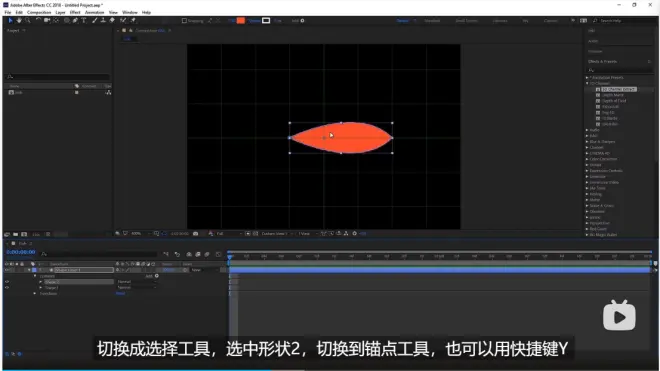
Task: Enable the Snapping checkbox
Action: 184,21
